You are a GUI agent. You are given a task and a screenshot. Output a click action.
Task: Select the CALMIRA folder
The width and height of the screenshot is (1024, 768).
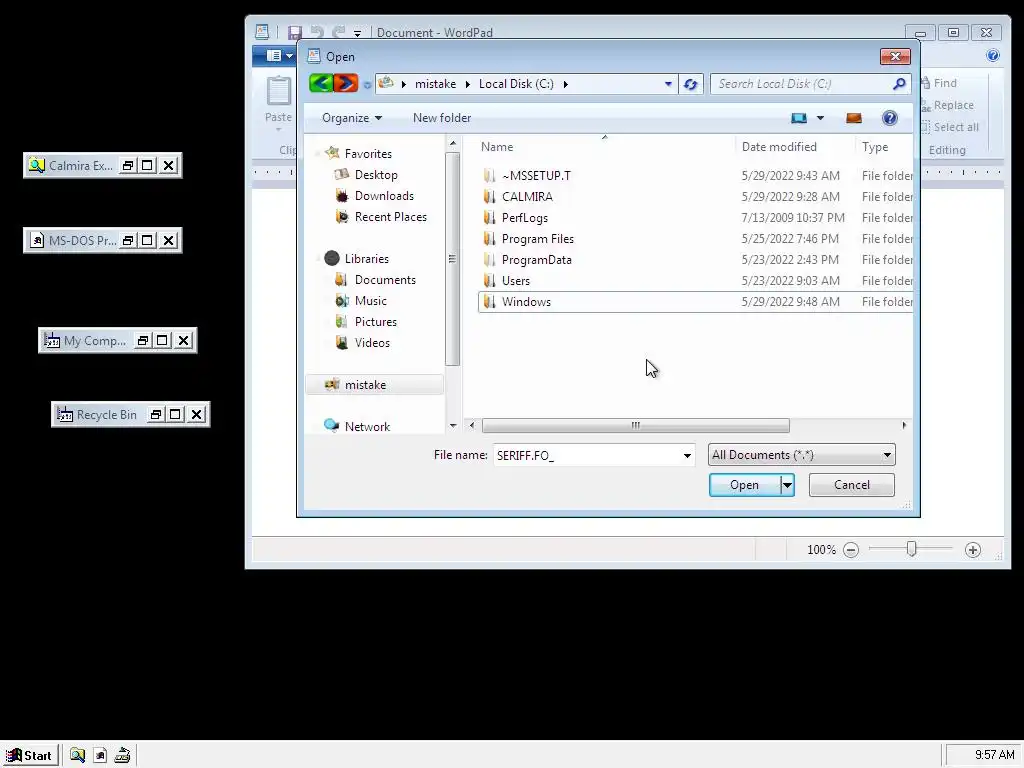click(x=528, y=197)
